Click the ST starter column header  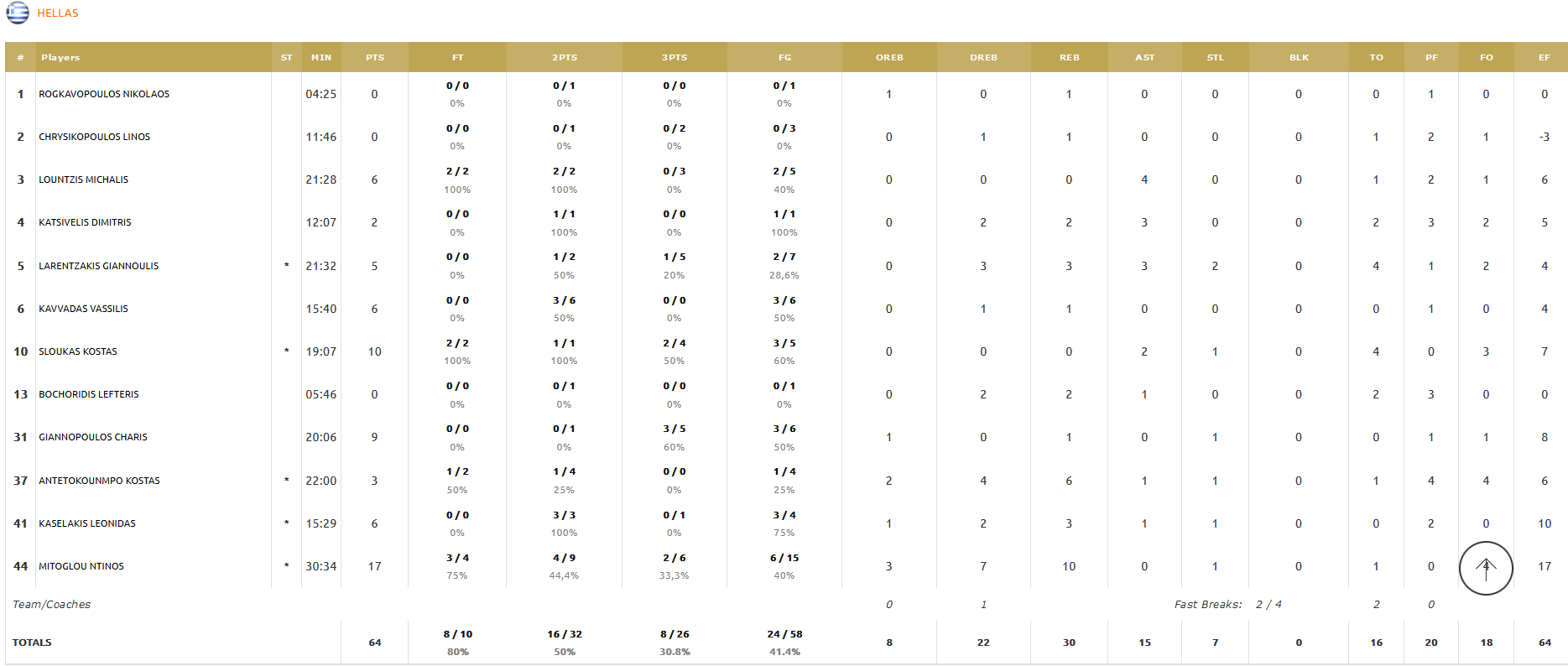287,58
